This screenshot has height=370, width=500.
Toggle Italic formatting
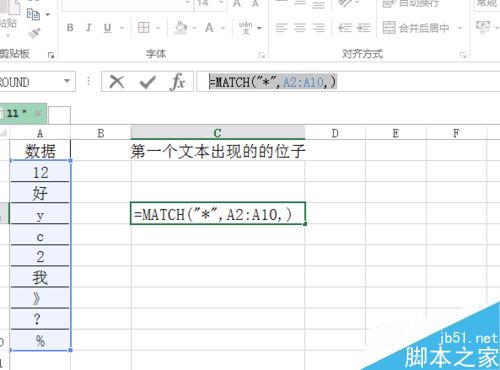pos(89,28)
